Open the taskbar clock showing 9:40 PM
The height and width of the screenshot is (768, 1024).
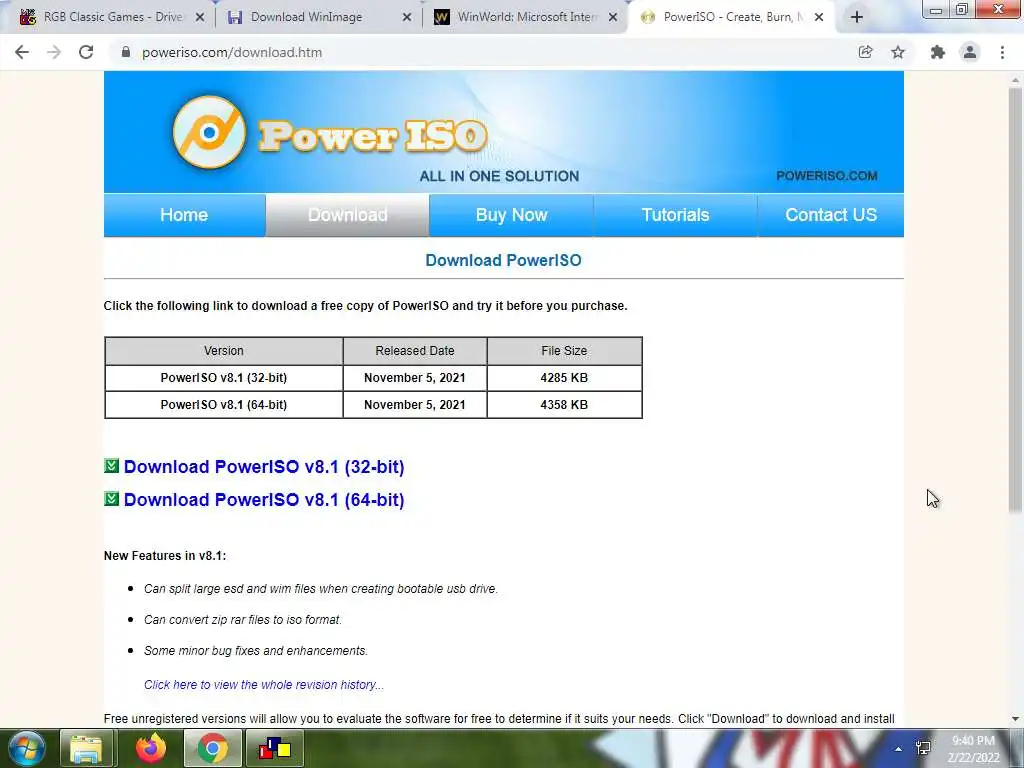(x=973, y=749)
